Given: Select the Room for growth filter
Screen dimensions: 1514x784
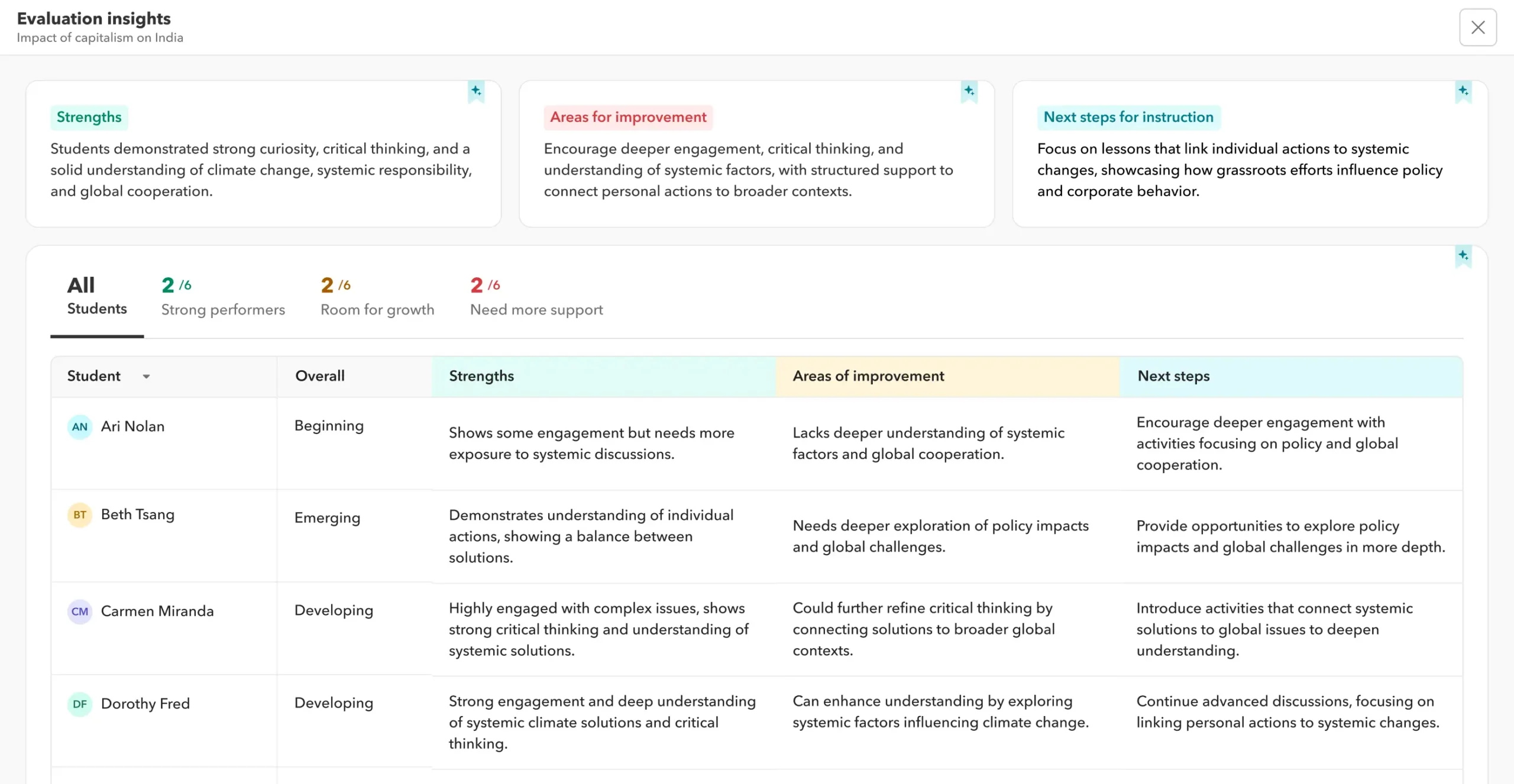Looking at the screenshot, I should click(x=377, y=296).
